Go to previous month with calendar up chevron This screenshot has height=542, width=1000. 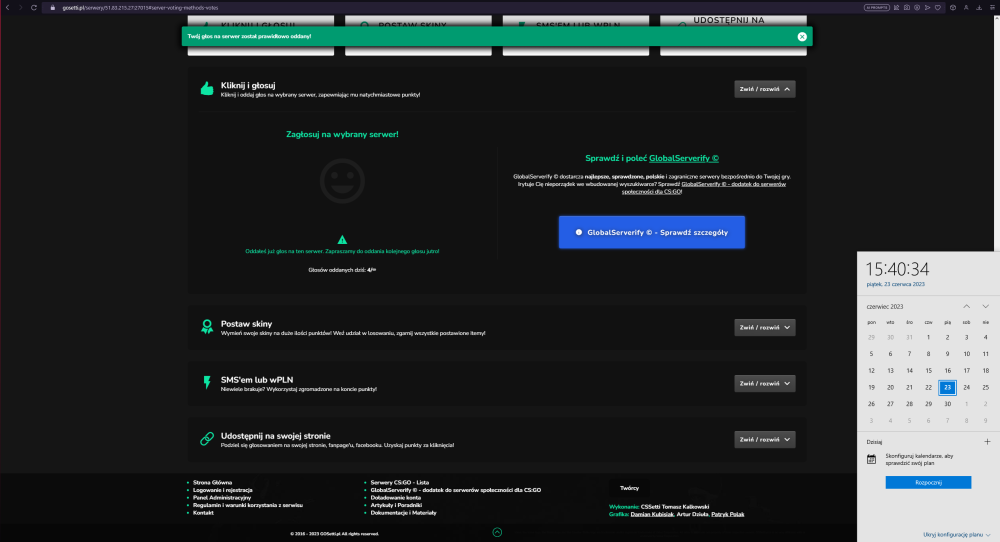coord(966,307)
